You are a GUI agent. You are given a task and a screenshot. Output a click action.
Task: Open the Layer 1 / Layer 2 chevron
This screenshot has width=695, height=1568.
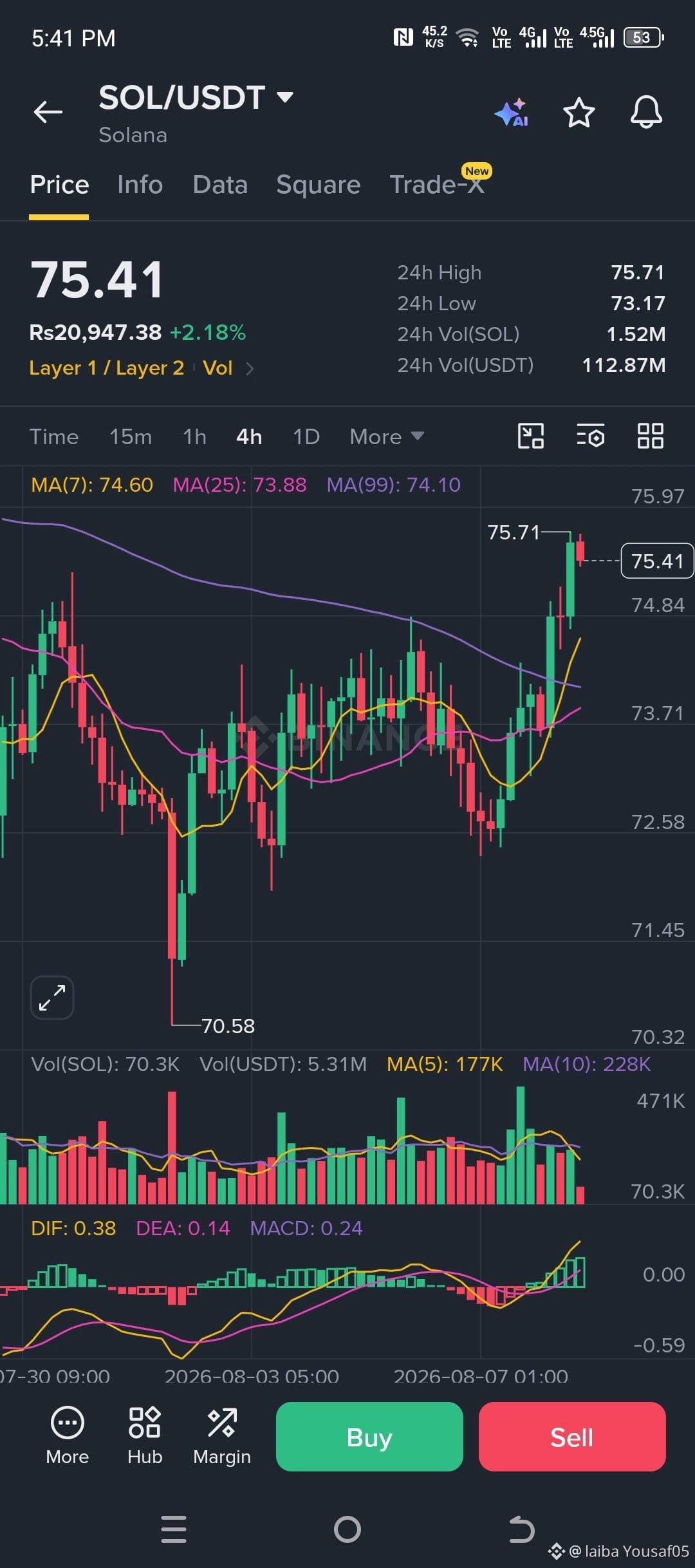coord(250,368)
